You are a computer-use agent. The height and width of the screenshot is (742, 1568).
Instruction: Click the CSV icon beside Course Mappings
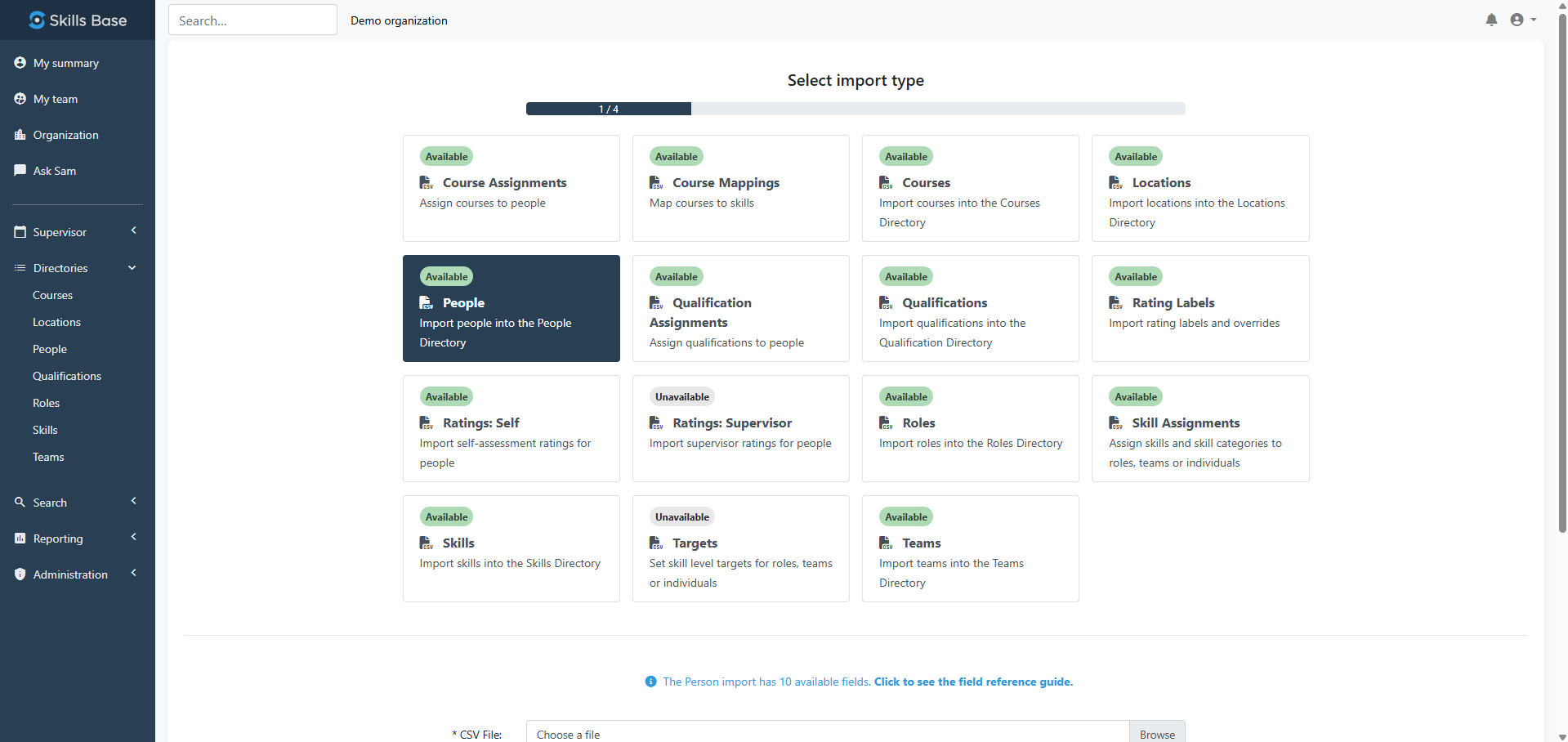(x=656, y=182)
